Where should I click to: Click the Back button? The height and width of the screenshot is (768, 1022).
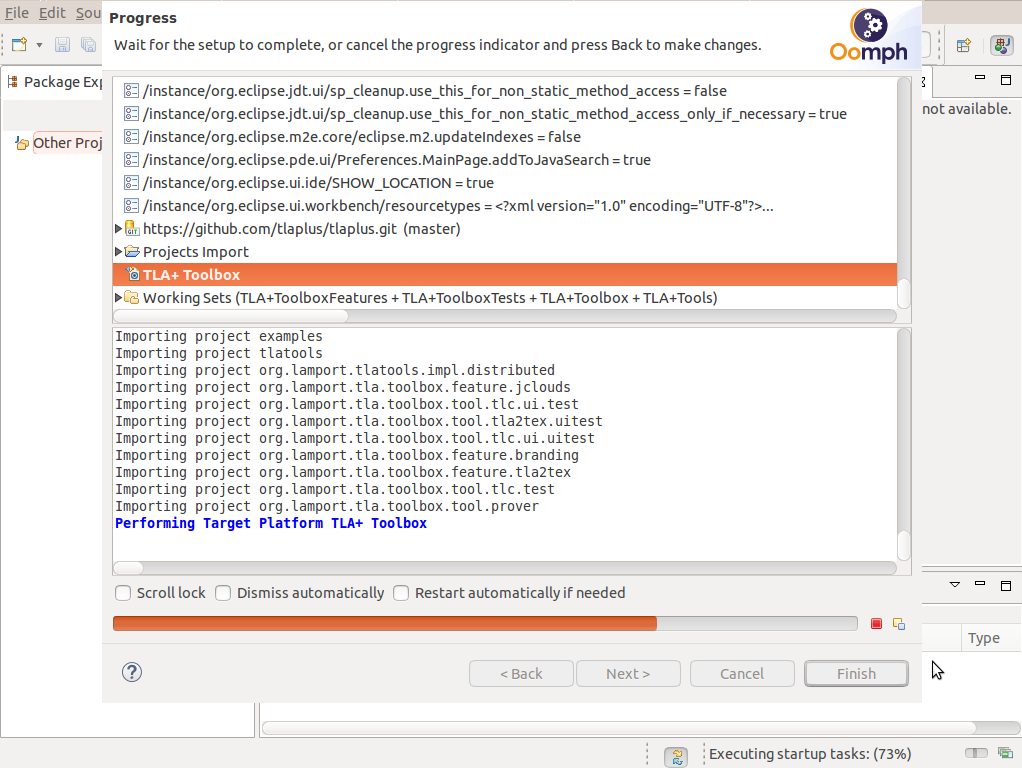coord(521,673)
